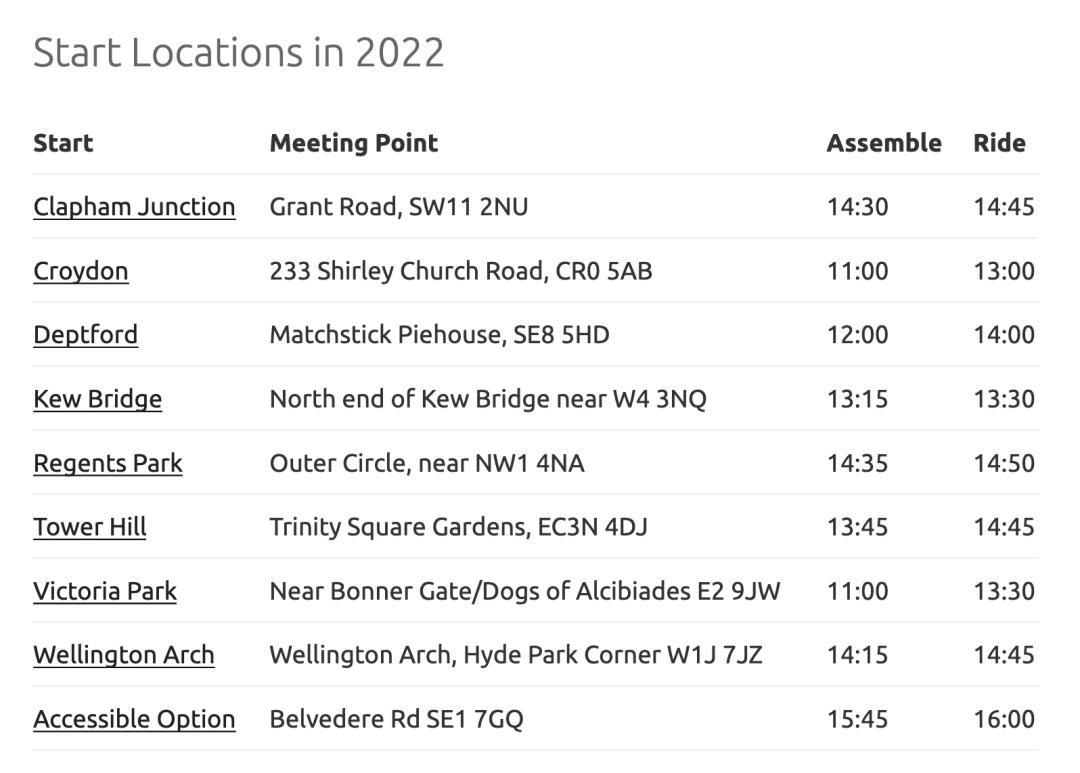Click the 16:00 ride time
The height and width of the screenshot is (773, 1080).
click(1004, 719)
